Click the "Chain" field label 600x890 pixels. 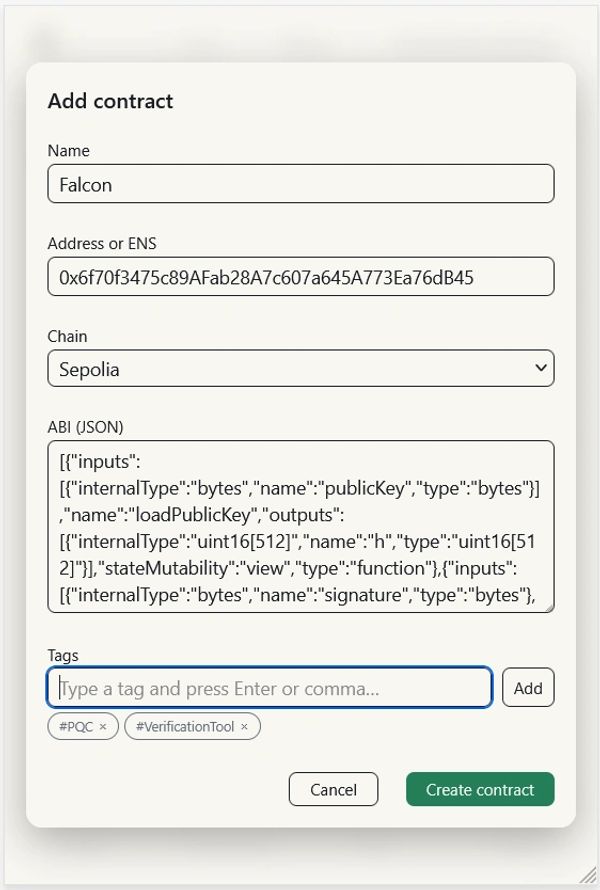click(x=67, y=336)
